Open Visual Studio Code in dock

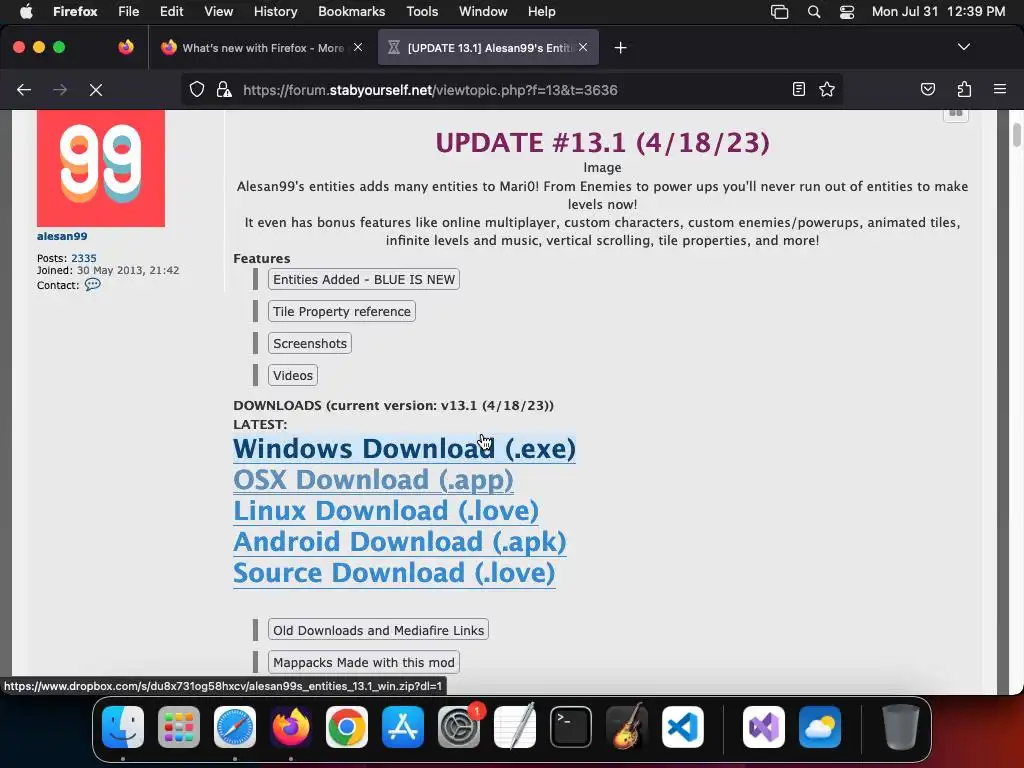683,727
